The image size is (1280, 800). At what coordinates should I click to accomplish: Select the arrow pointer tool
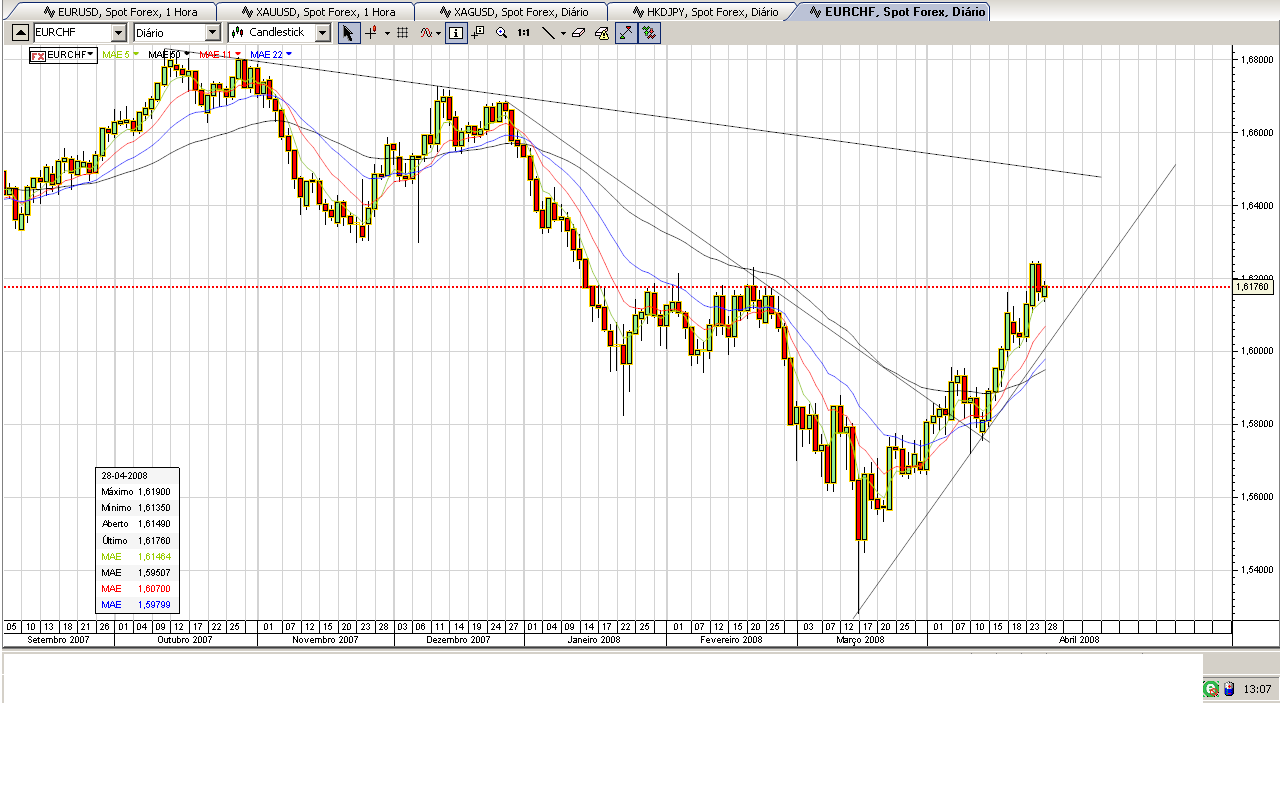(x=348, y=33)
